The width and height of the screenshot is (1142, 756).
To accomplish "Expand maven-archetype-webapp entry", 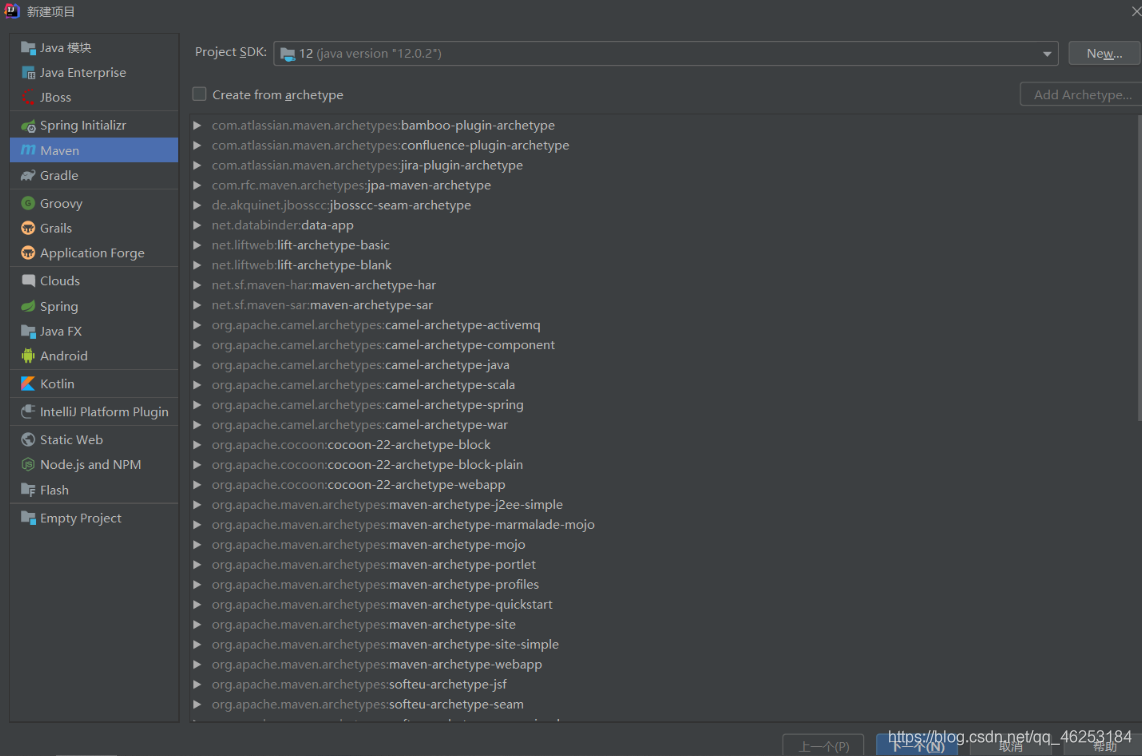I will click(197, 664).
